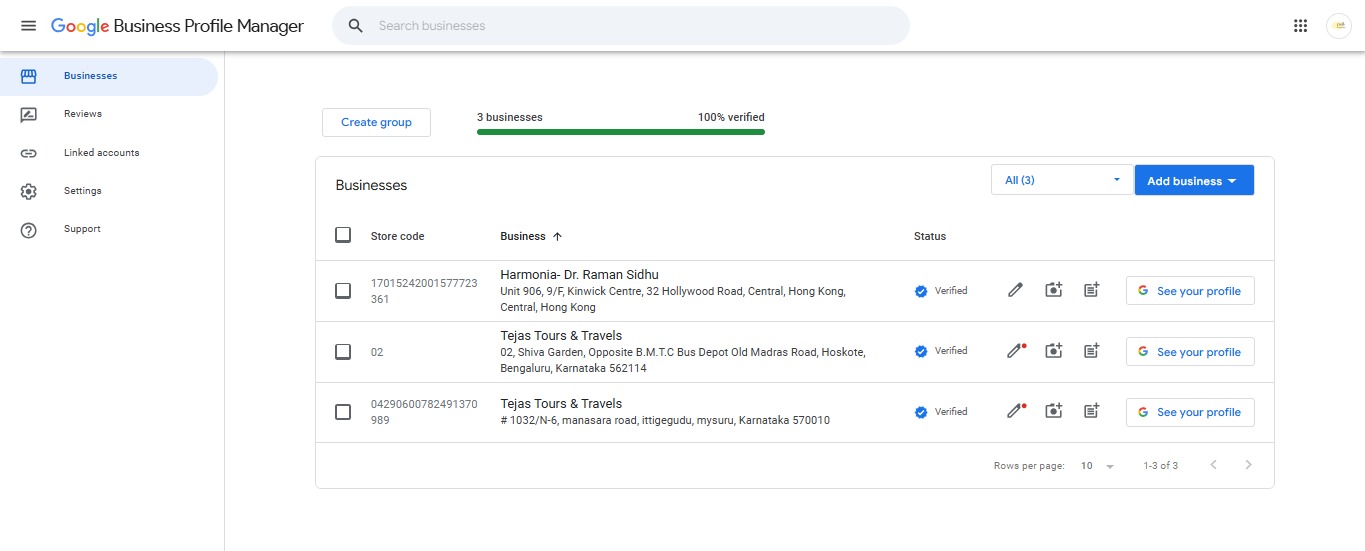Open the account avatar menu
The image size is (1365, 551).
[1339, 26]
